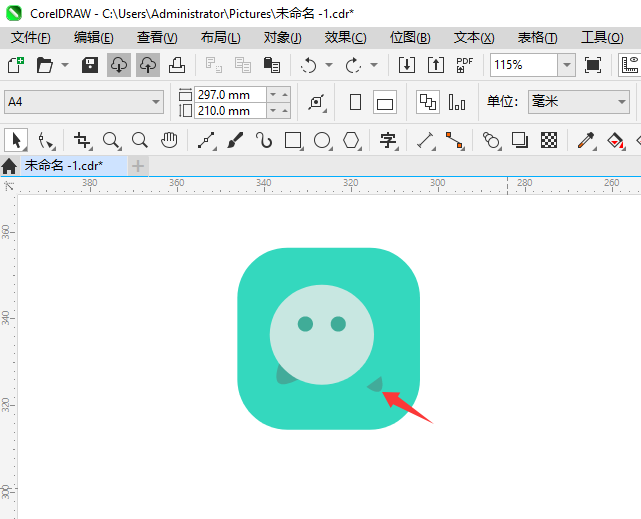
Task: Expand the open-file arrow dropdown
Action: (x=65, y=65)
